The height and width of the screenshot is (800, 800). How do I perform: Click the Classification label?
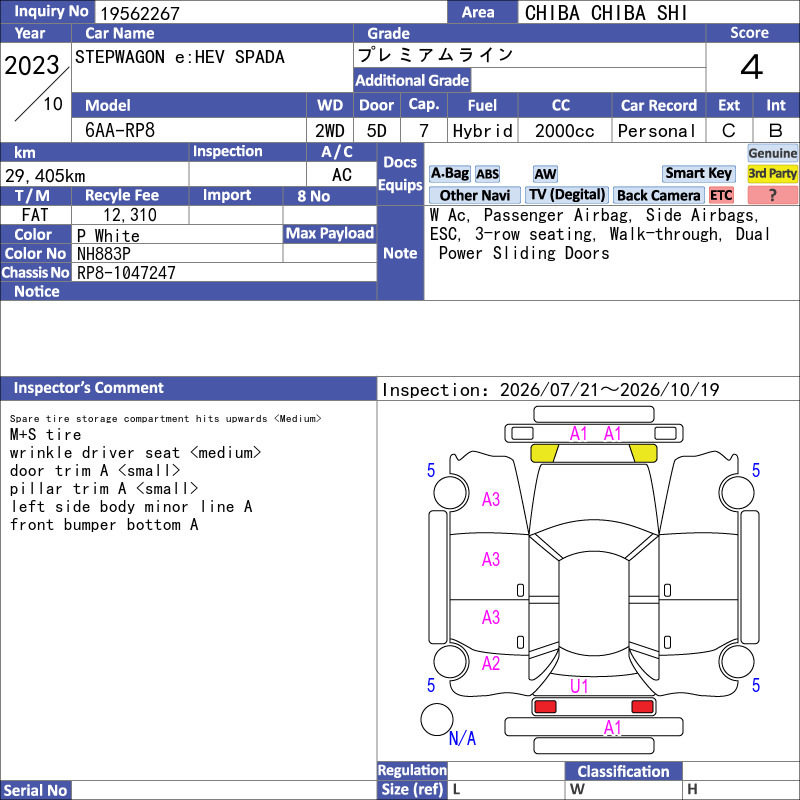pos(623,771)
